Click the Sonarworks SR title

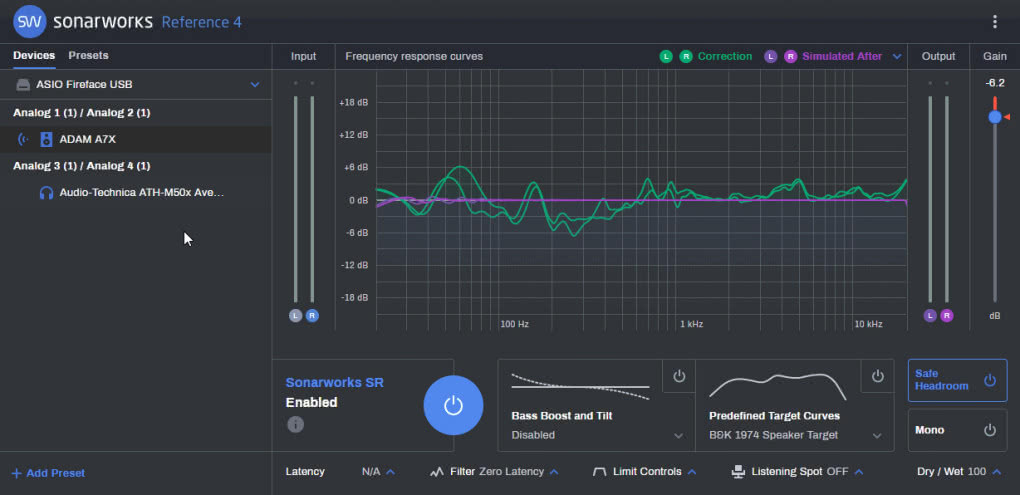tap(334, 382)
